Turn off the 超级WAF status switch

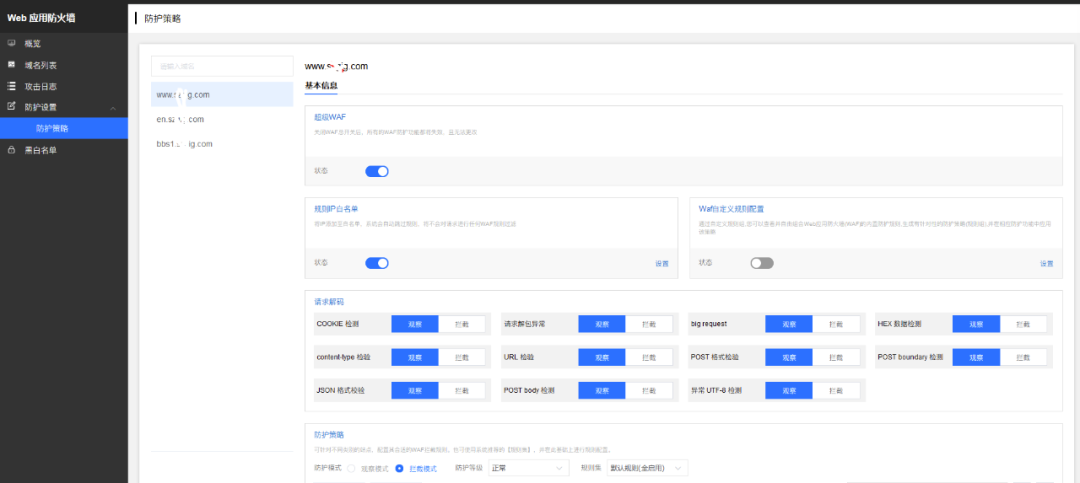pyautogui.click(x=376, y=171)
